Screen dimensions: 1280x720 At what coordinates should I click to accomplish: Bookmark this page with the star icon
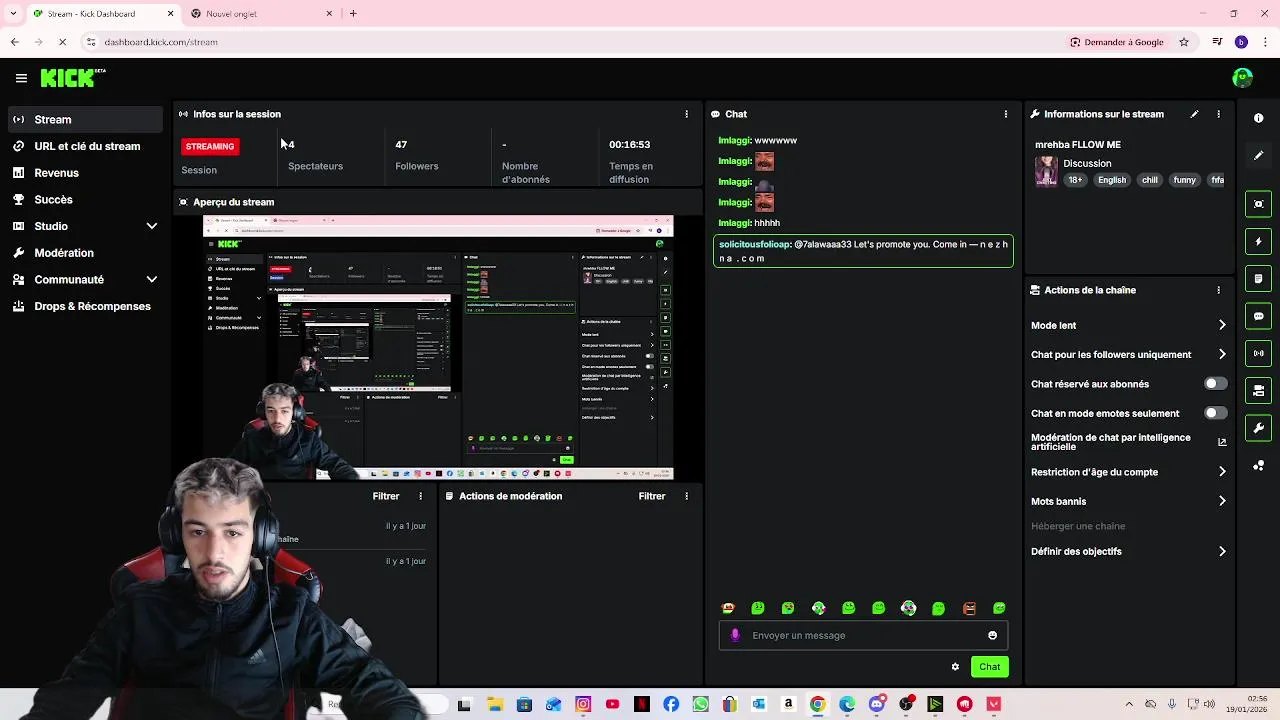click(1184, 42)
